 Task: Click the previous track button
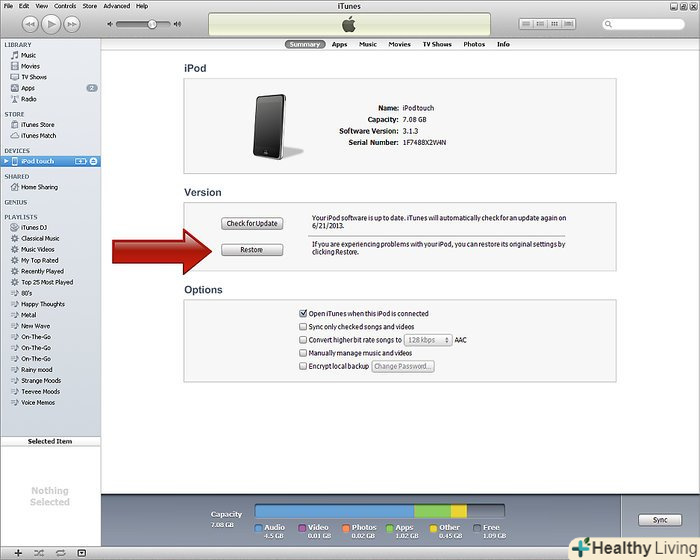tap(30, 24)
